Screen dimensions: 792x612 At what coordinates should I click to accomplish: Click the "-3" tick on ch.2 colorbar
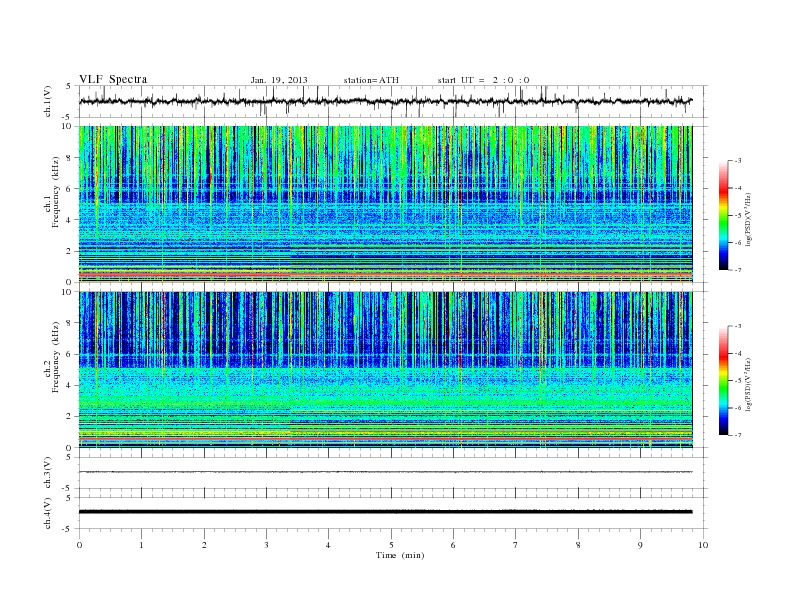point(738,326)
